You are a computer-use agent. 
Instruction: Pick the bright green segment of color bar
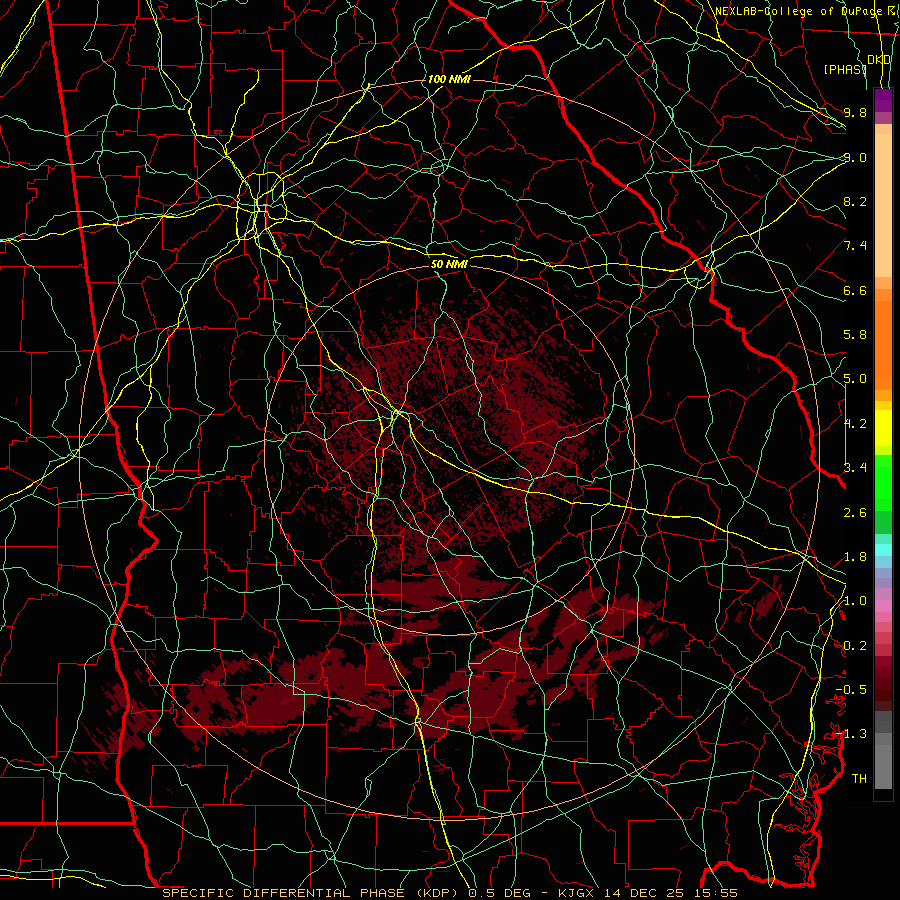pyautogui.click(x=883, y=481)
